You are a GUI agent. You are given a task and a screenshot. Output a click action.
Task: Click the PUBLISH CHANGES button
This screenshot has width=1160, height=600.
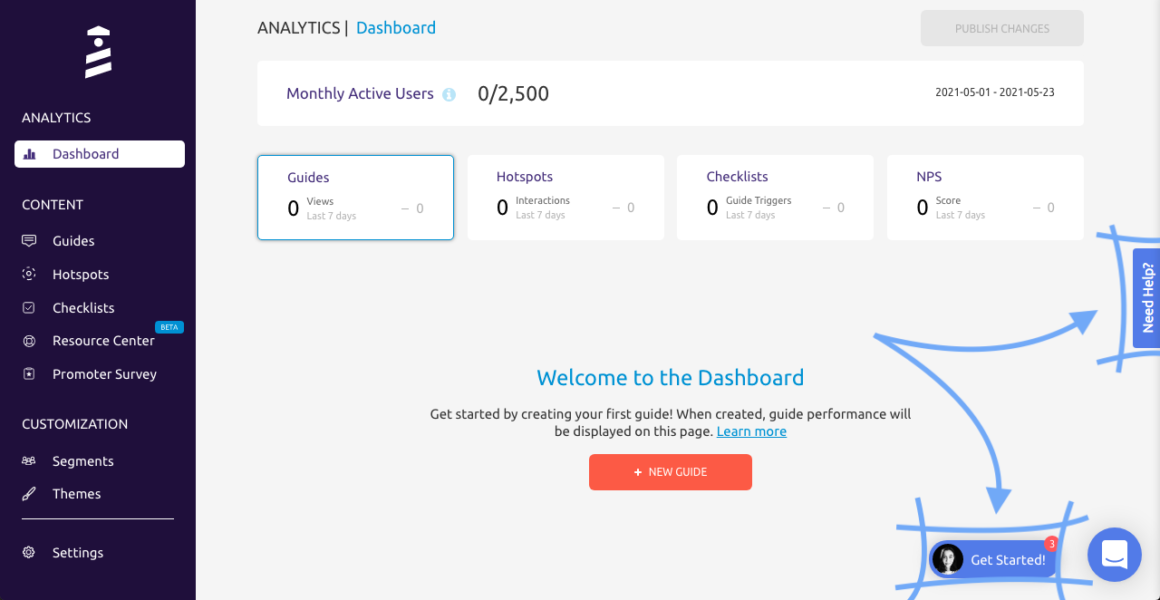coord(1001,27)
